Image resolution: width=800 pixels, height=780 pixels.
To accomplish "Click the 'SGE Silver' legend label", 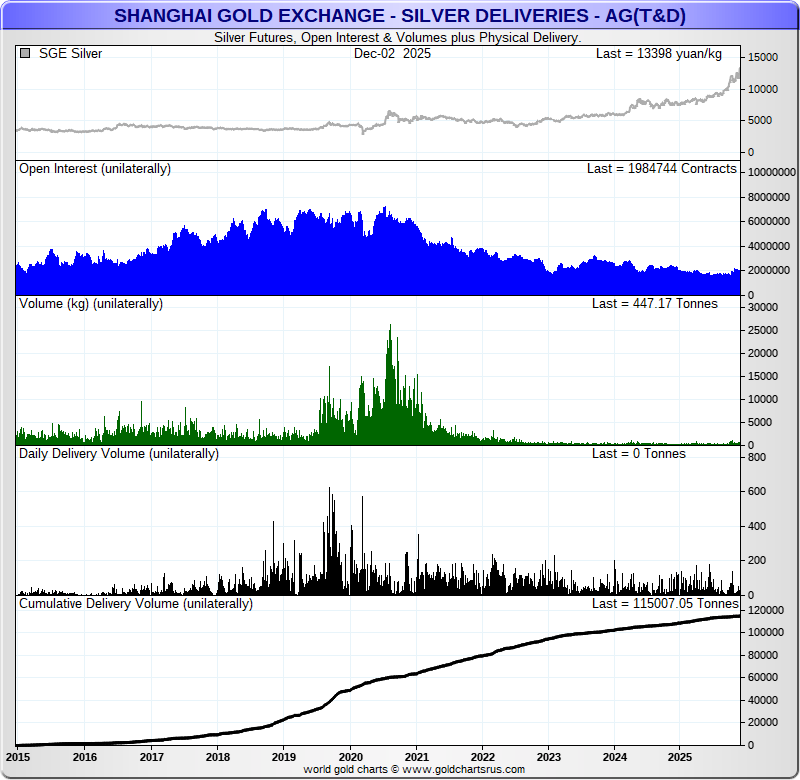I will pos(70,54).
